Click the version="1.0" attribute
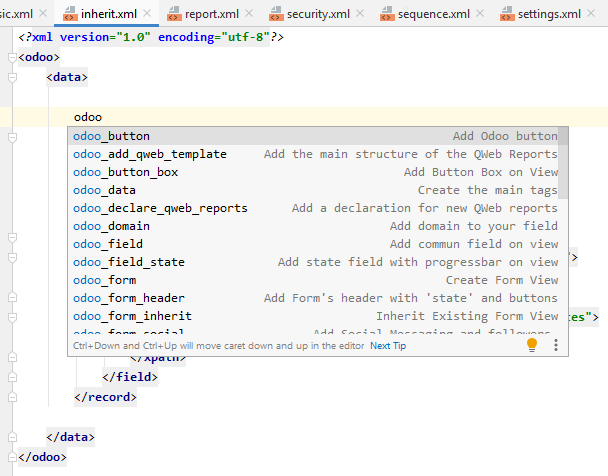608x476 pixels. click(x=105, y=37)
